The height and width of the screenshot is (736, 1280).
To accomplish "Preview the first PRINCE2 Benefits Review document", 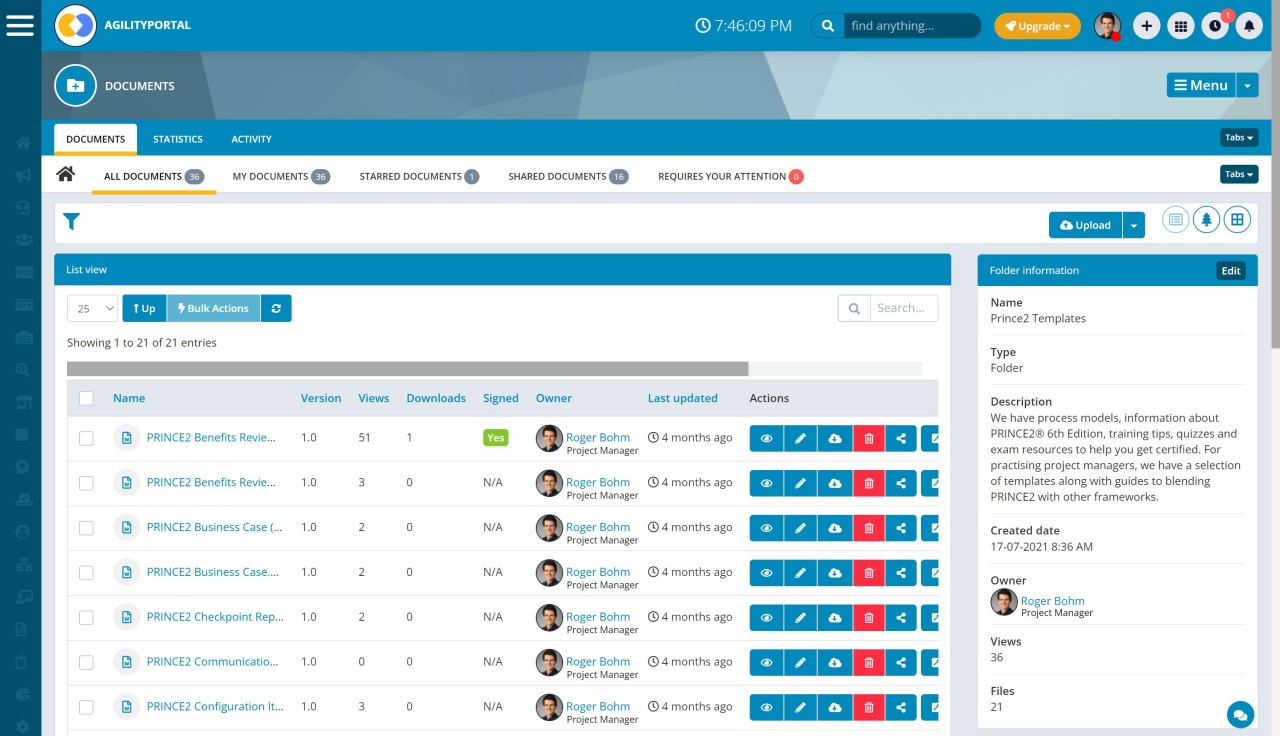I will [x=766, y=437].
